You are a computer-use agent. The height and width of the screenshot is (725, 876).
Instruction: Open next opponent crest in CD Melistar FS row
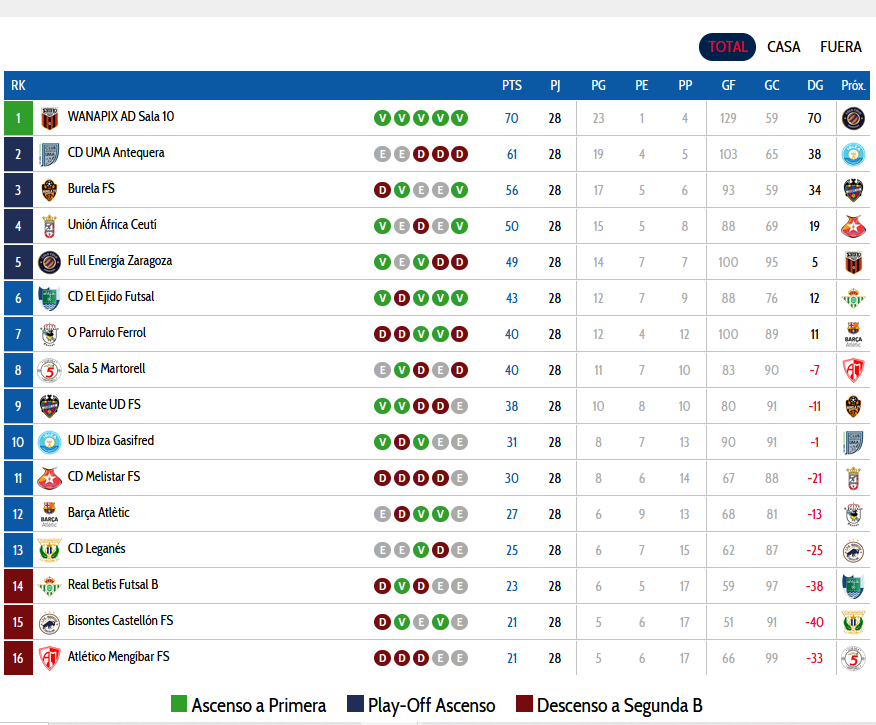pos(853,478)
